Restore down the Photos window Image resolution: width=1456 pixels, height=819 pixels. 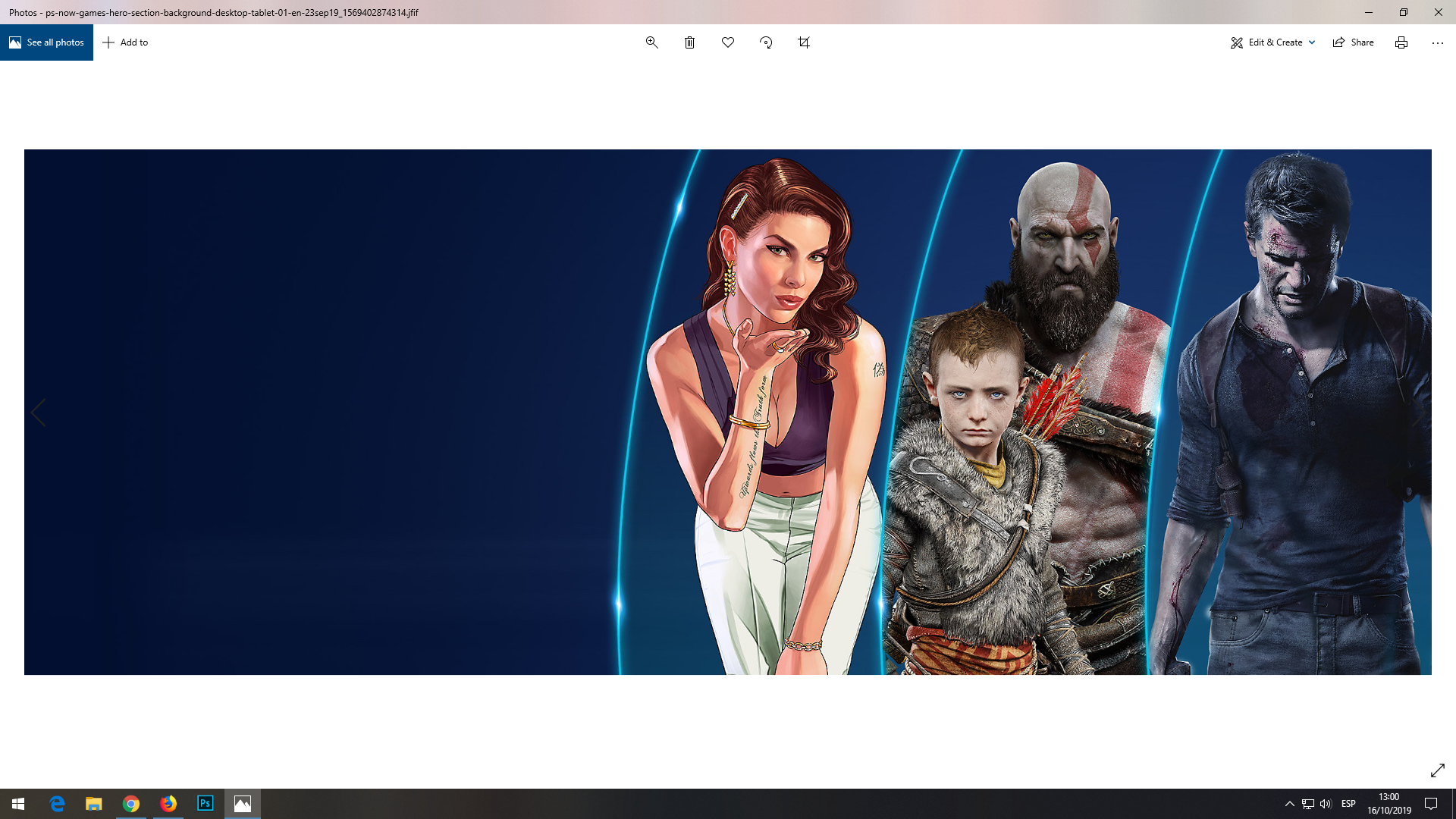[x=1404, y=12]
